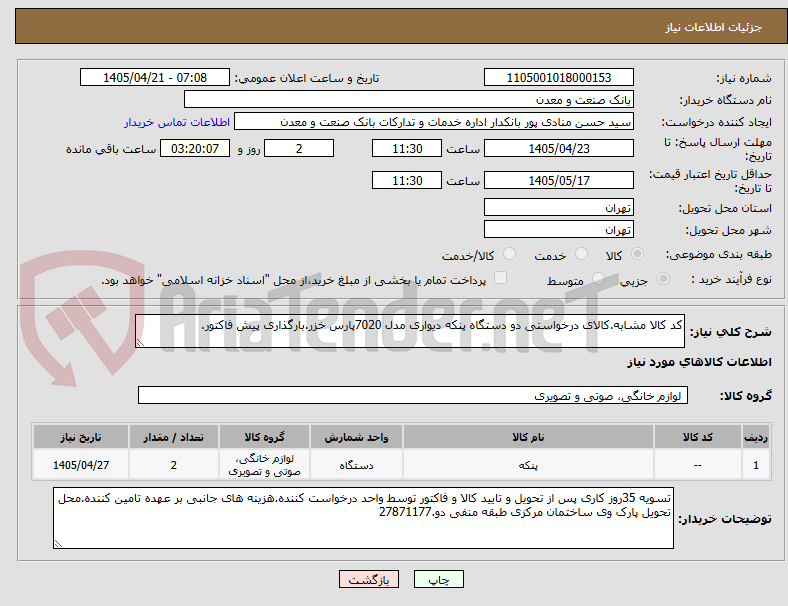Click the دستگاه unit cell

[356, 465]
